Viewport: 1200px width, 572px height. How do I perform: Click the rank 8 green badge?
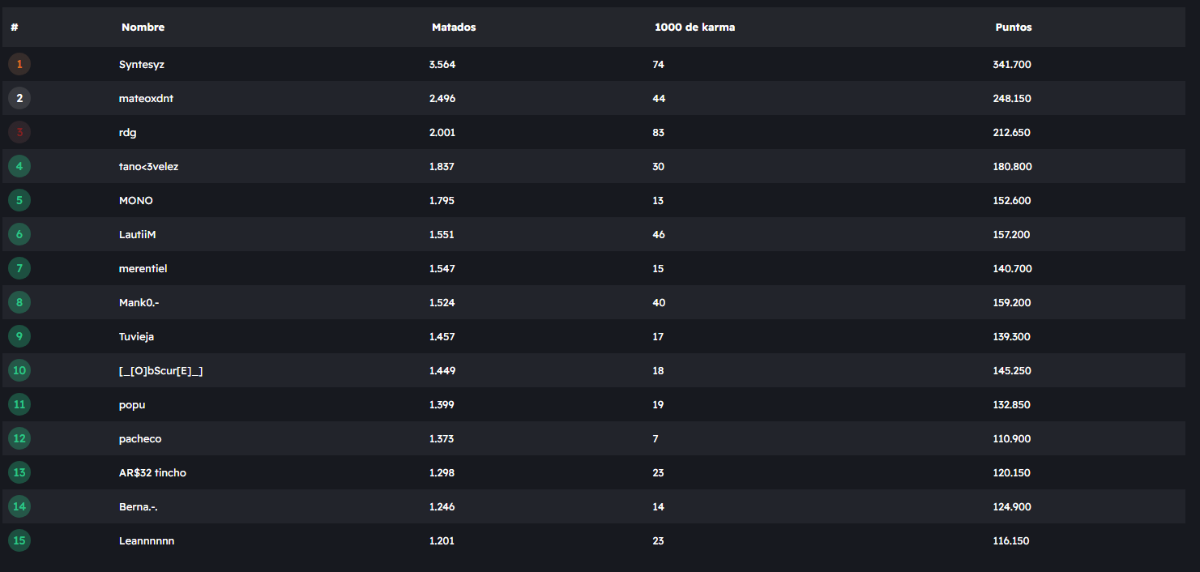pos(19,302)
